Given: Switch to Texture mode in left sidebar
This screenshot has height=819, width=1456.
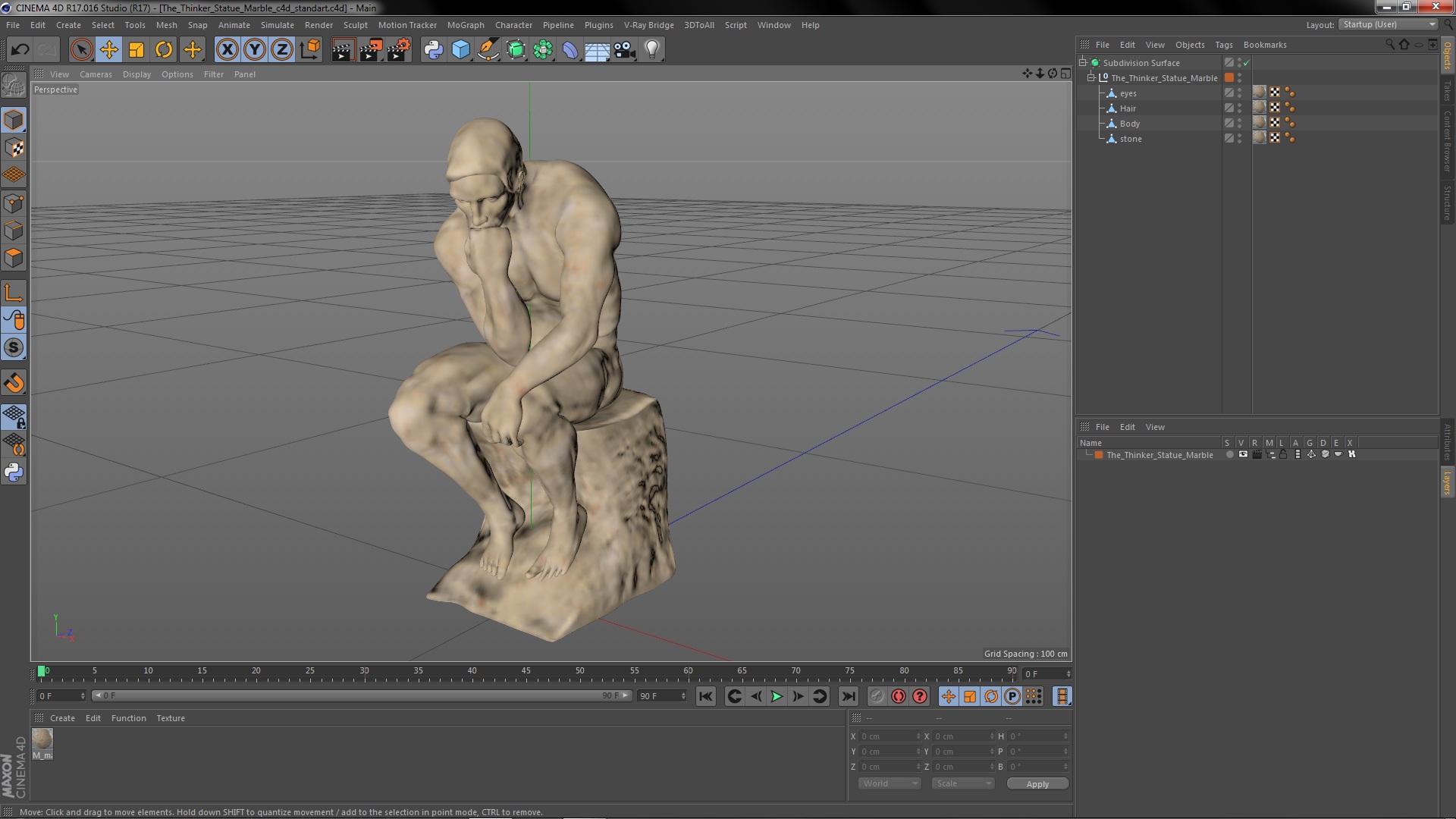Looking at the screenshot, I should pos(14,148).
